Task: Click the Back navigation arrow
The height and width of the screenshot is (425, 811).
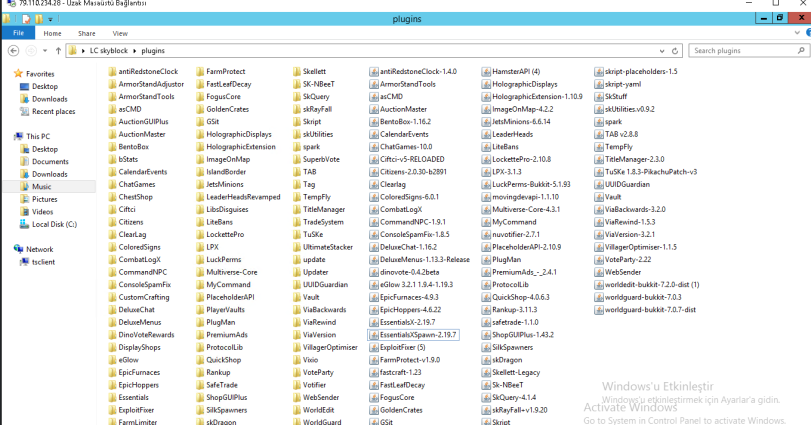Action: click(14, 51)
